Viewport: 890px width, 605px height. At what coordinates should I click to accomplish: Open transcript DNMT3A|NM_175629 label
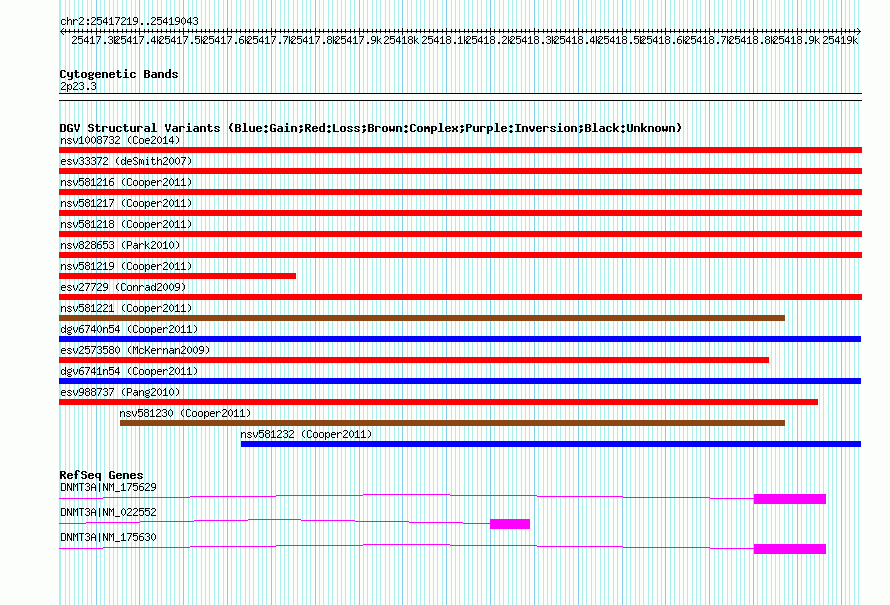click(108, 488)
